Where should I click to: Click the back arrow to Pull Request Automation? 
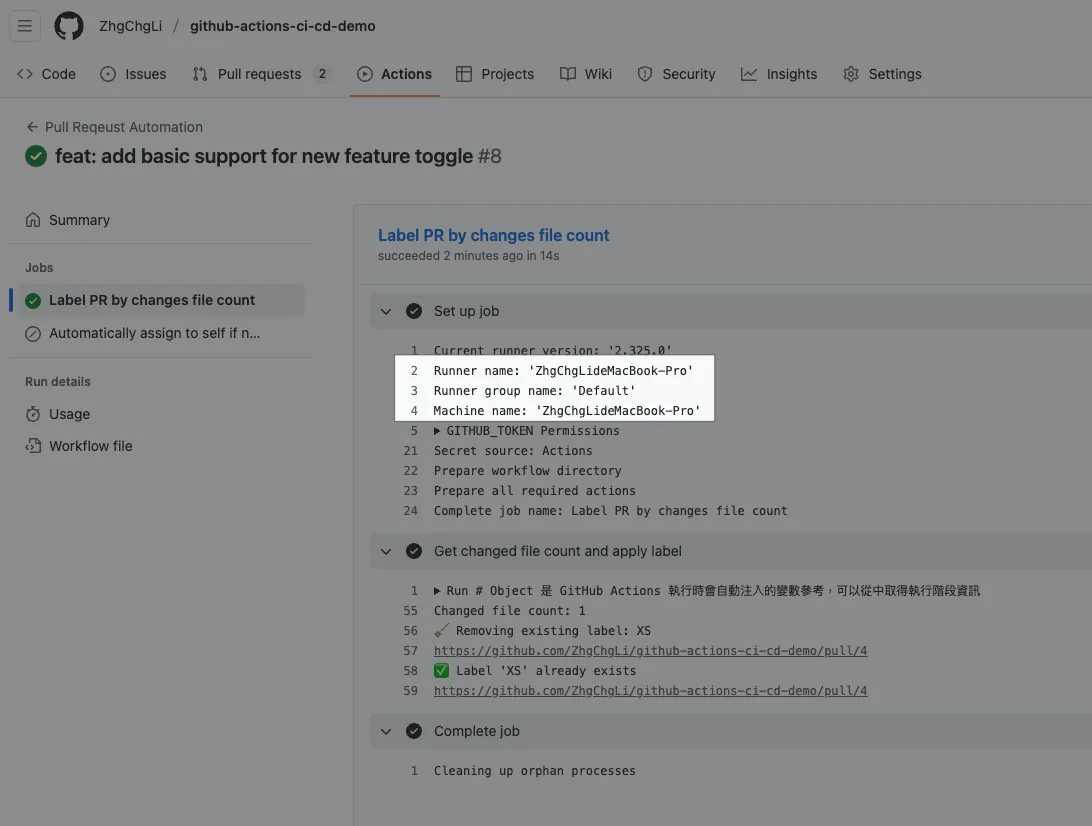pyautogui.click(x=32, y=127)
